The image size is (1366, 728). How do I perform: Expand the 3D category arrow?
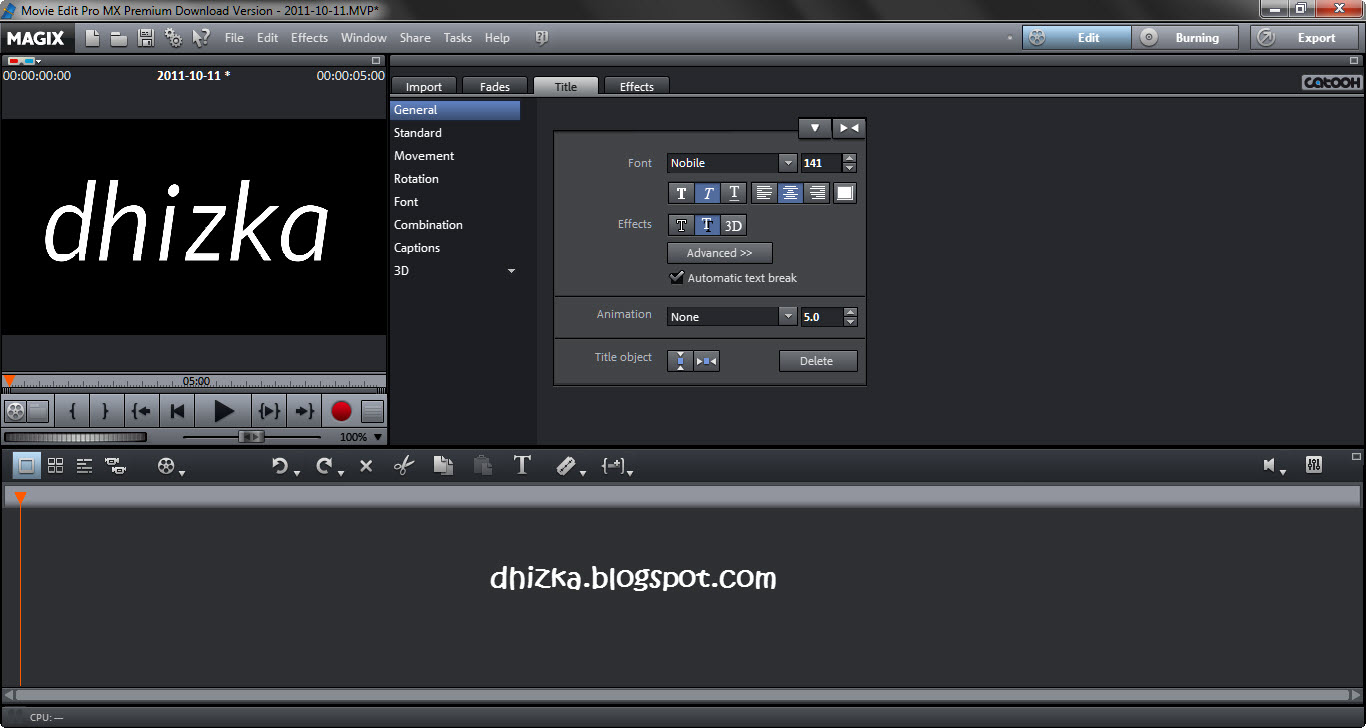coord(511,271)
